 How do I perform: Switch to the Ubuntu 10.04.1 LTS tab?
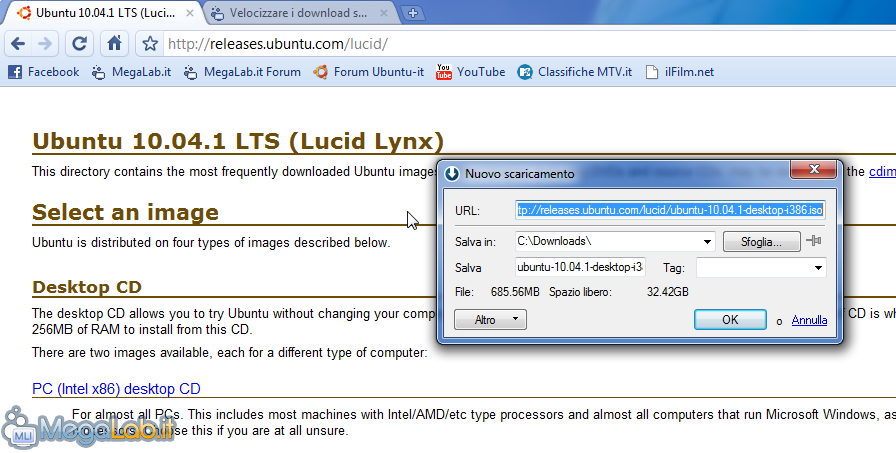(x=105, y=13)
